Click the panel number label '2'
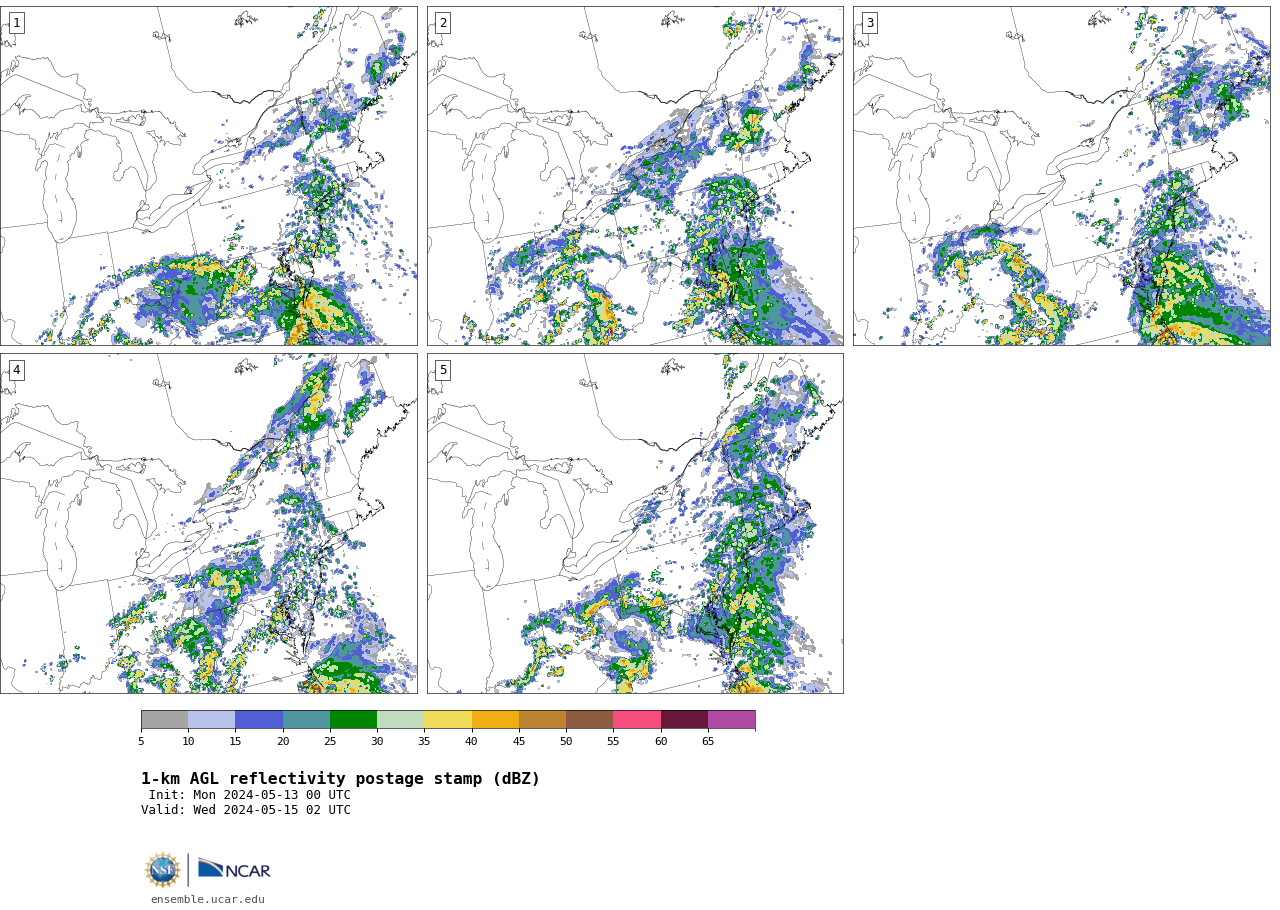Screen dimensions: 1280x910 click(443, 23)
